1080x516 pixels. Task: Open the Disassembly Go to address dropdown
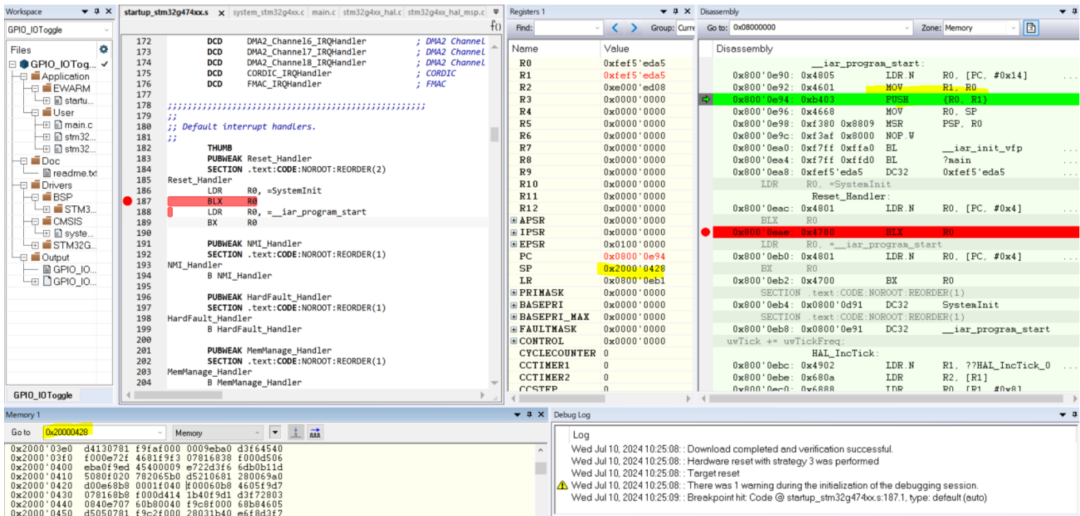tap(908, 28)
